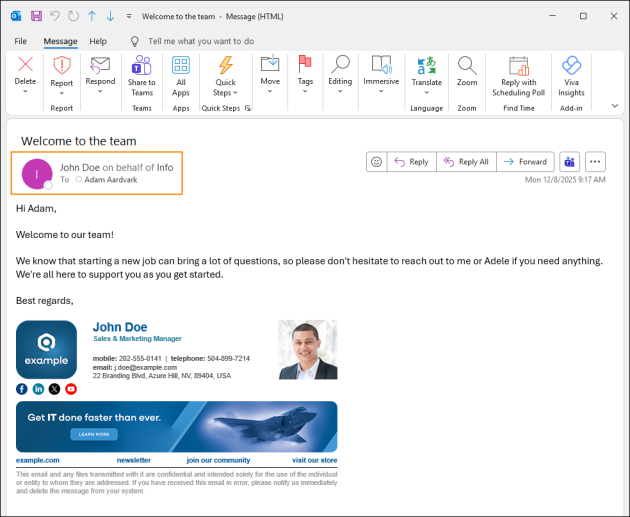Click the Reply All button
The image size is (630, 517).
(466, 162)
